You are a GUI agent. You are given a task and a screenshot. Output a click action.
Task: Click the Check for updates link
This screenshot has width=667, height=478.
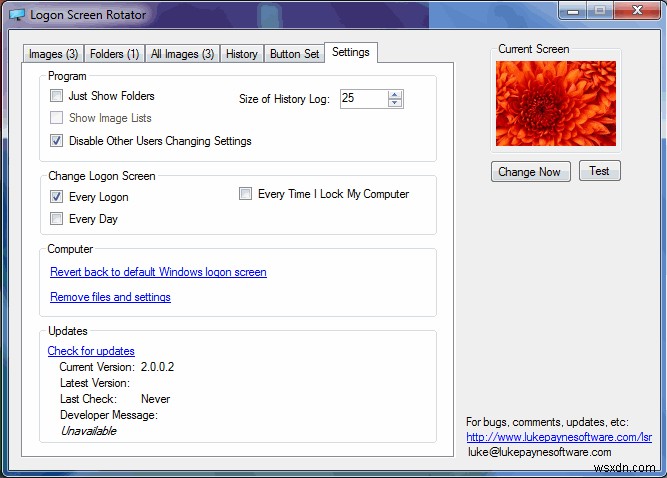click(x=91, y=351)
